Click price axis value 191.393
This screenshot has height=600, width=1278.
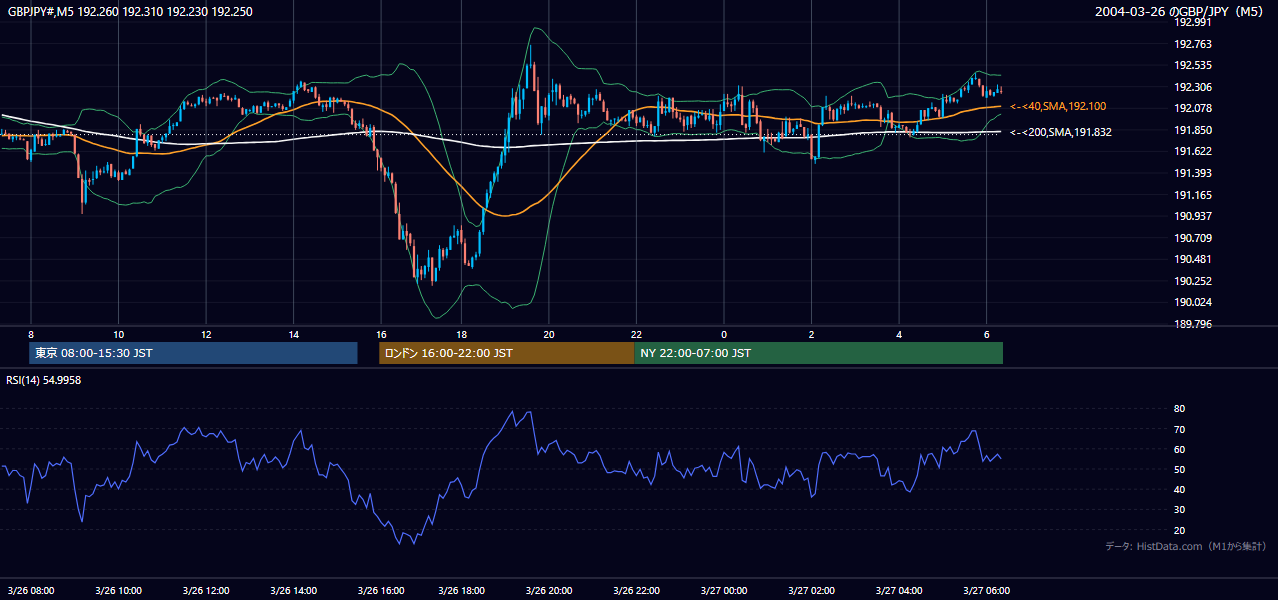1192,173
